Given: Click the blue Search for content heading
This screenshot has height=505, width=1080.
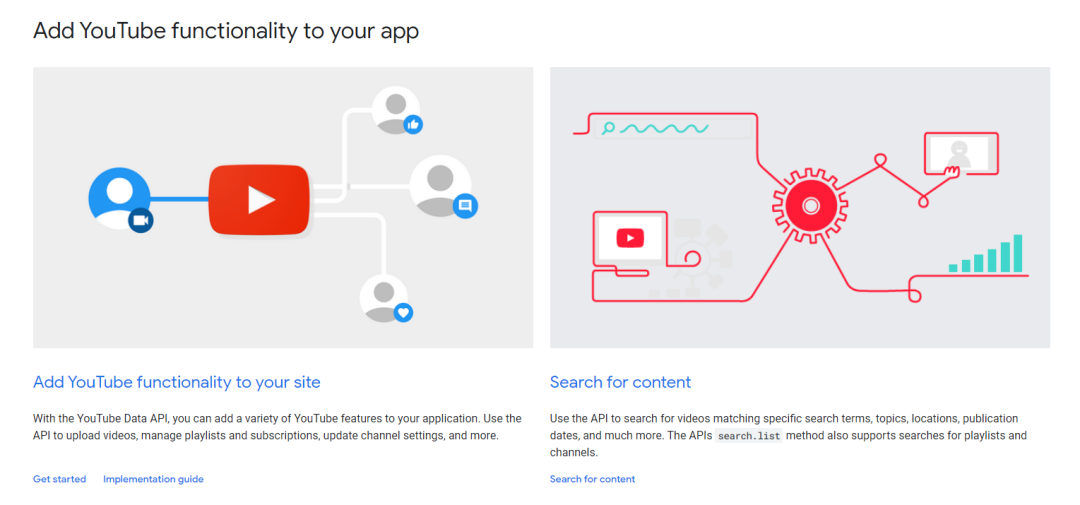Looking at the screenshot, I should (620, 382).
